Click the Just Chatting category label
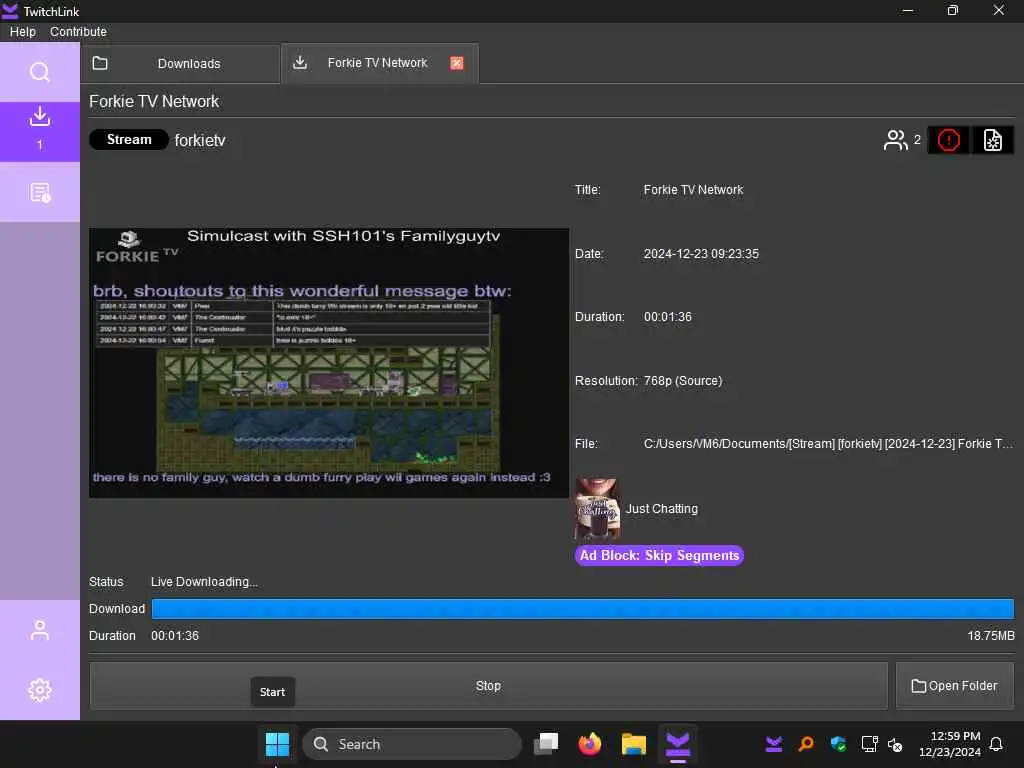The image size is (1024, 768). coord(662,509)
